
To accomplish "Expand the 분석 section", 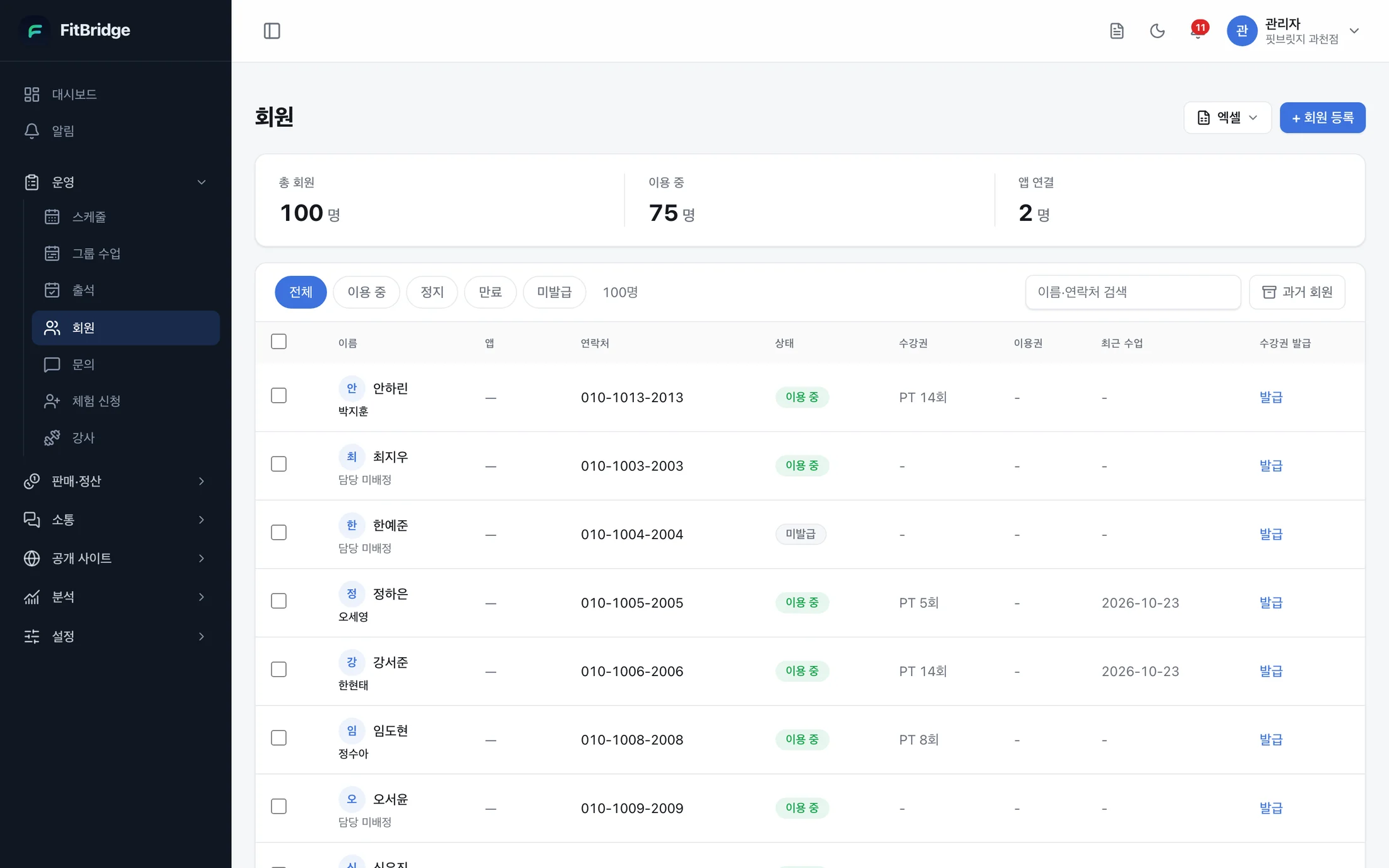I will [x=116, y=597].
